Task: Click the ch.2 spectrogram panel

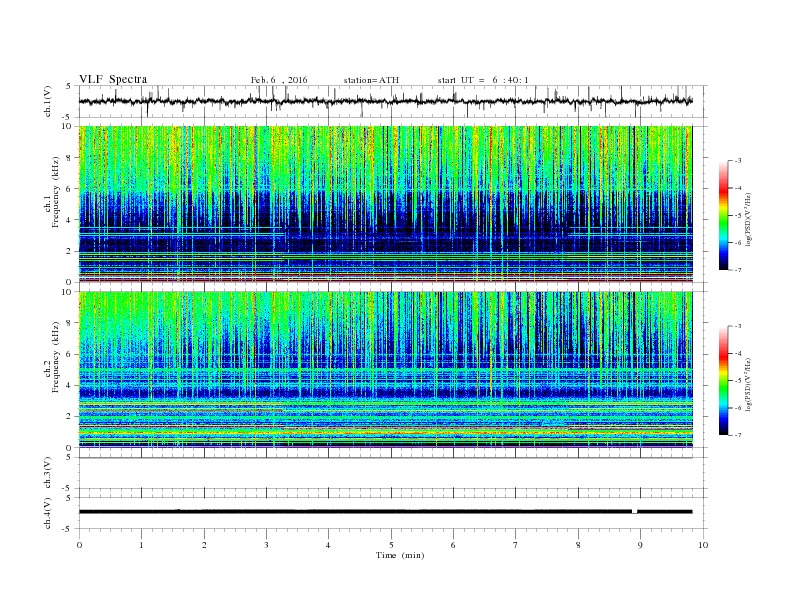Action: pos(386,369)
